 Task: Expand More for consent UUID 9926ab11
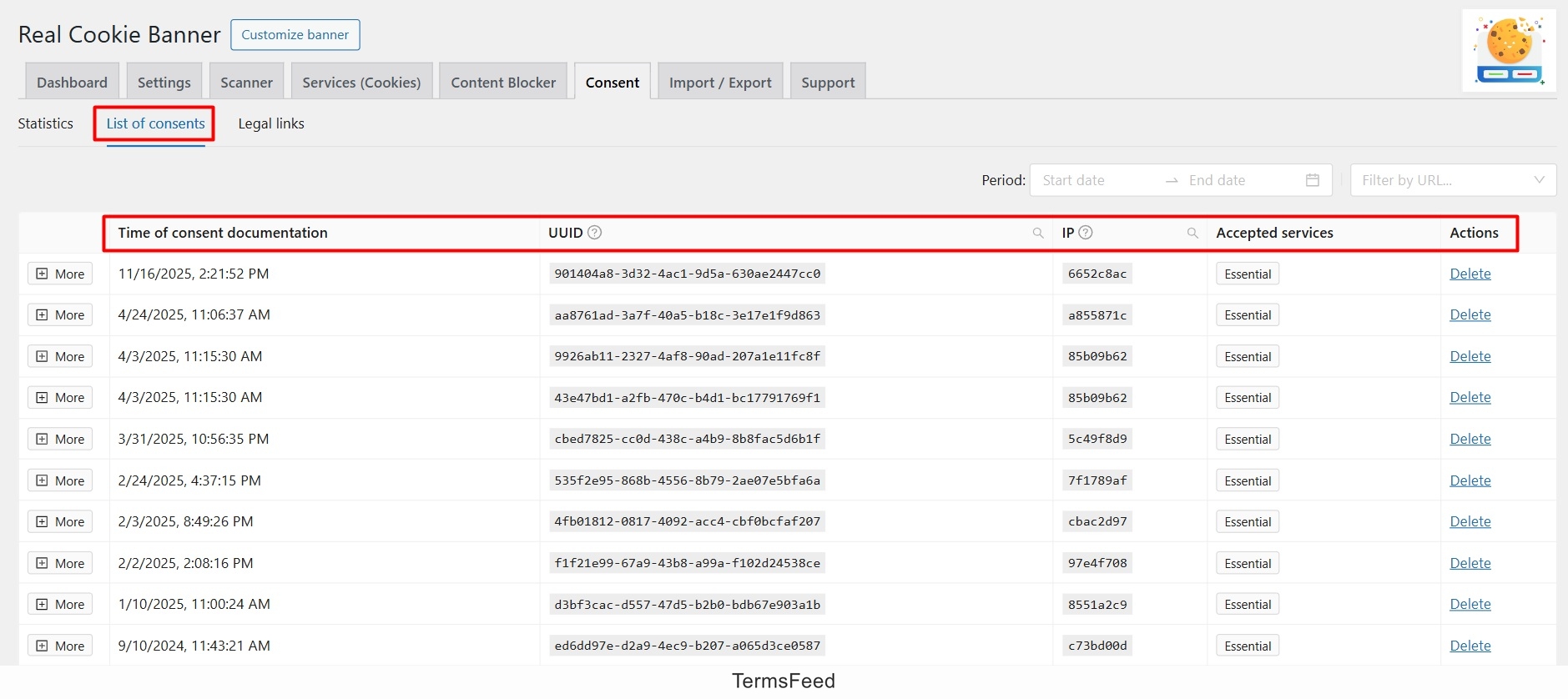click(x=60, y=356)
